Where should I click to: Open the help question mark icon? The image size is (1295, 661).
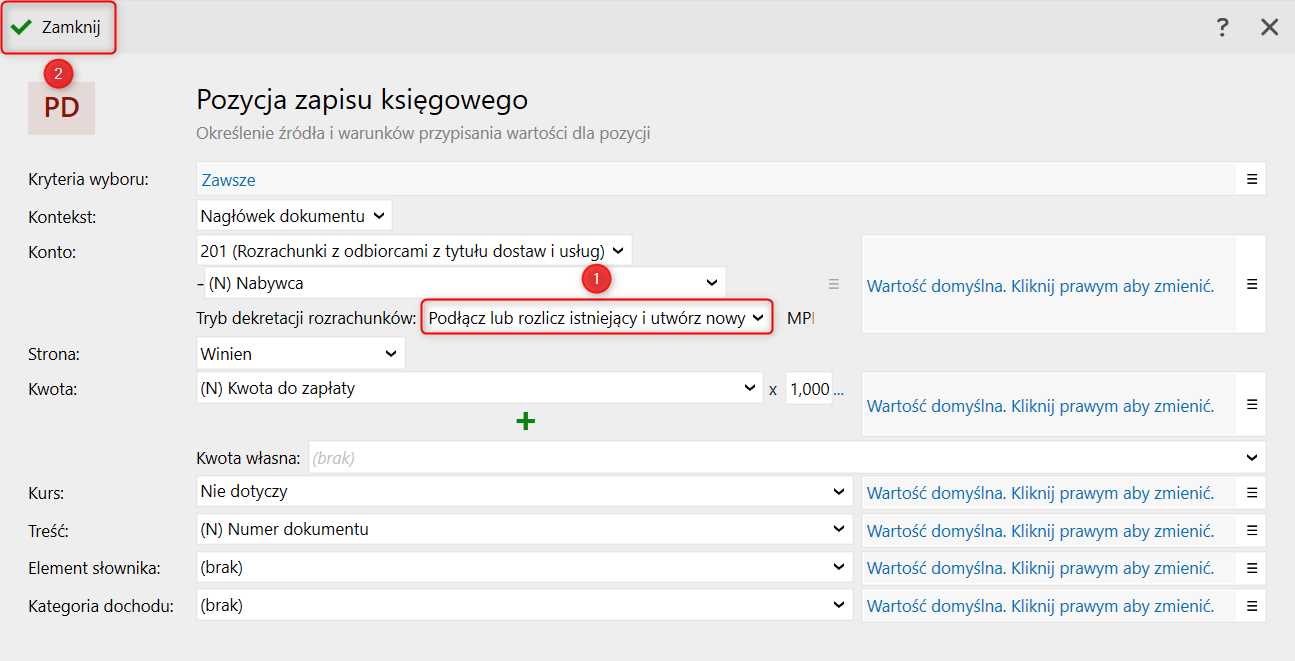pos(1222,27)
